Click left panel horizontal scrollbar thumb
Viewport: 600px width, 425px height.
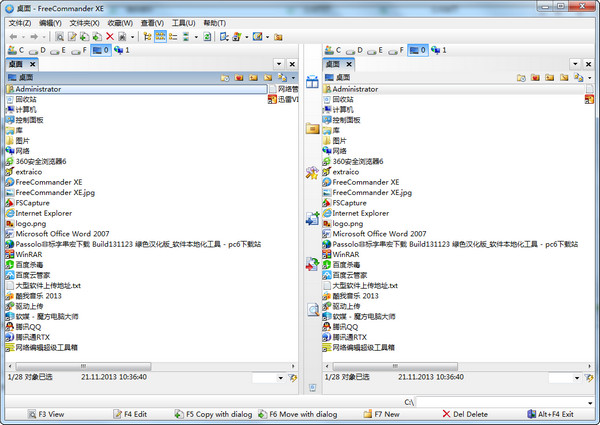pos(83,366)
